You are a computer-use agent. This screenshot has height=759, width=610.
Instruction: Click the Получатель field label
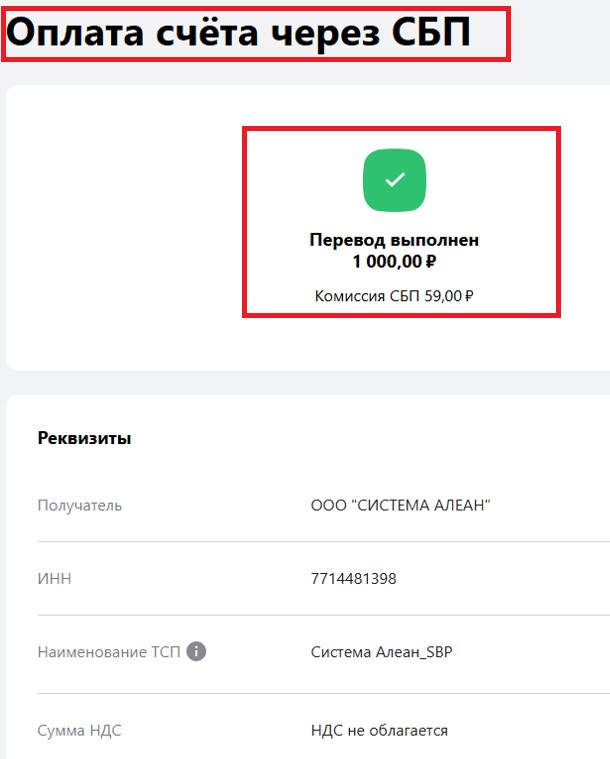coord(79,505)
